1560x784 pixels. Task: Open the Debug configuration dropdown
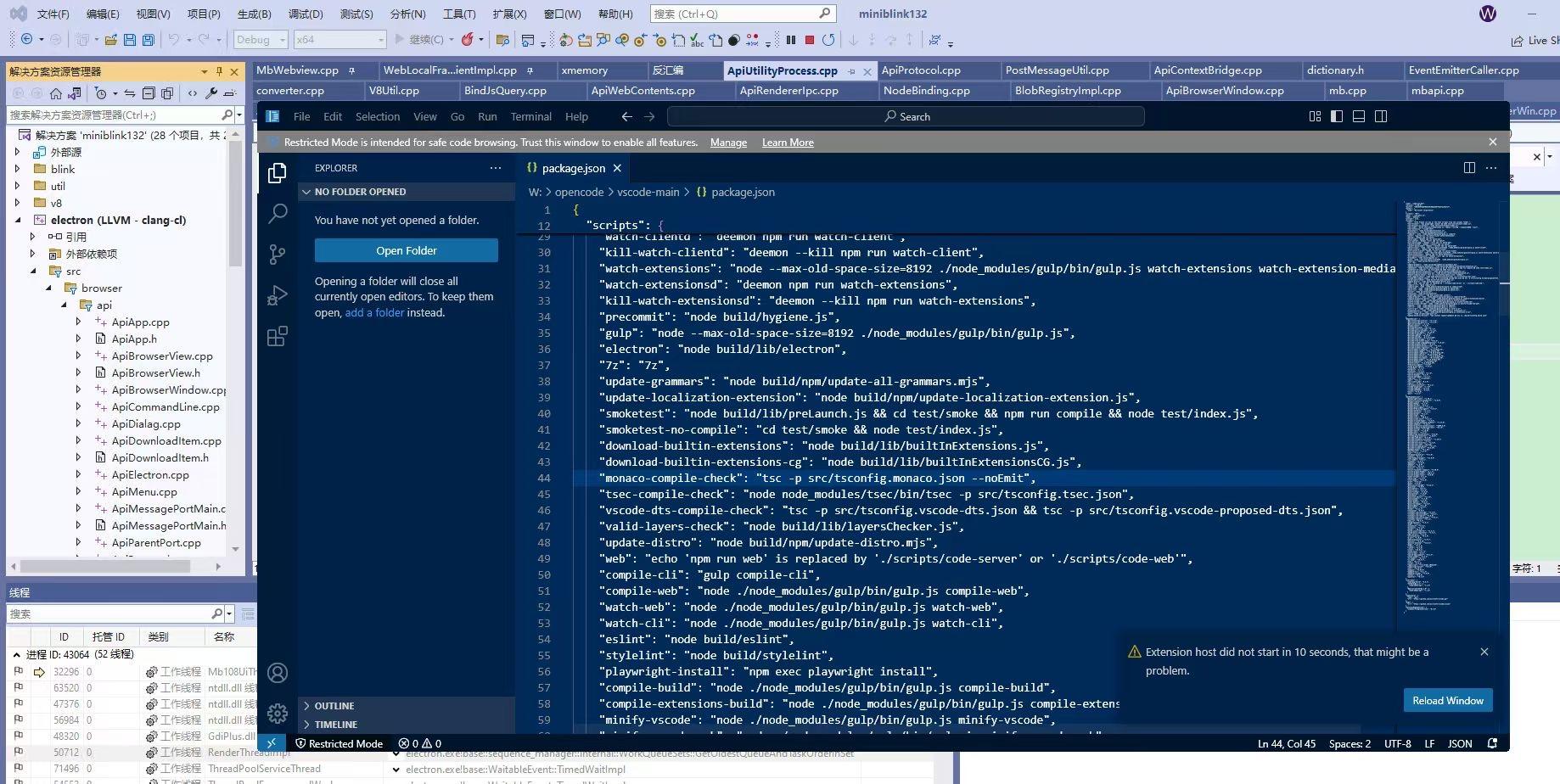coord(261,40)
